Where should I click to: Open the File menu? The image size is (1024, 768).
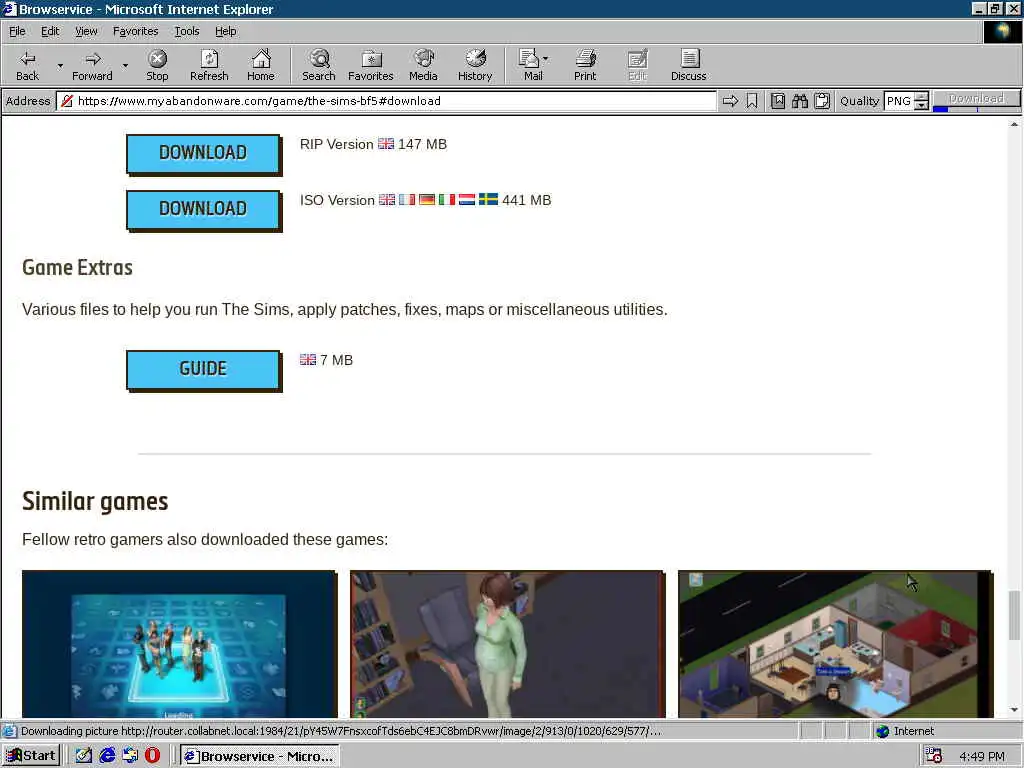point(17,31)
